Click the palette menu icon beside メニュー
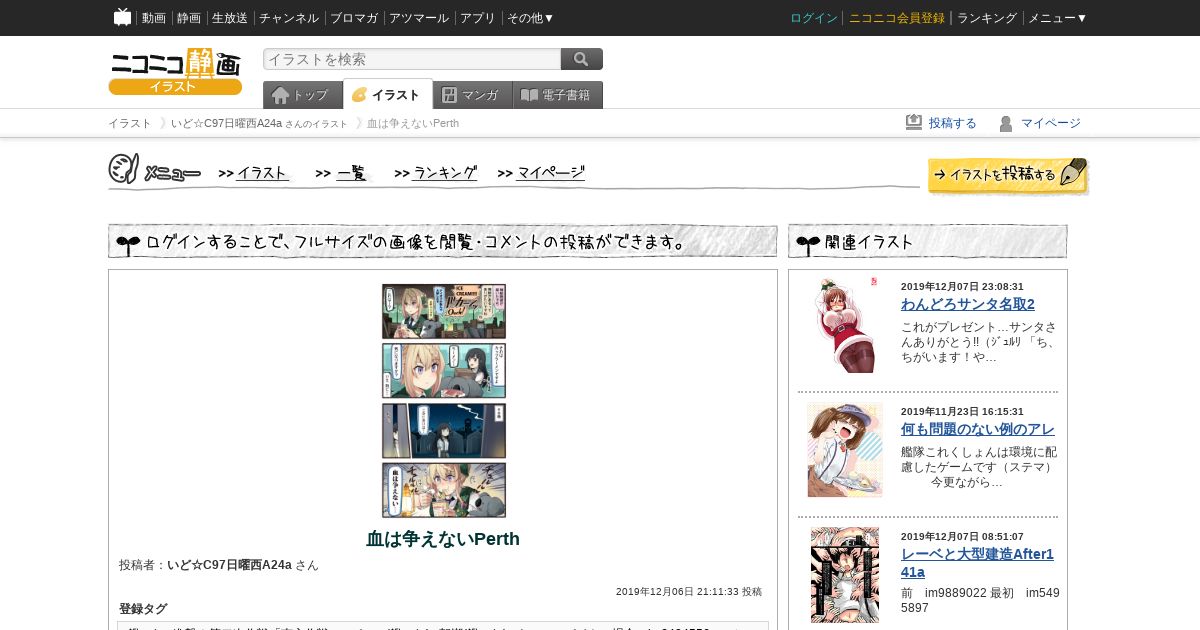1200x630 pixels. click(123, 169)
